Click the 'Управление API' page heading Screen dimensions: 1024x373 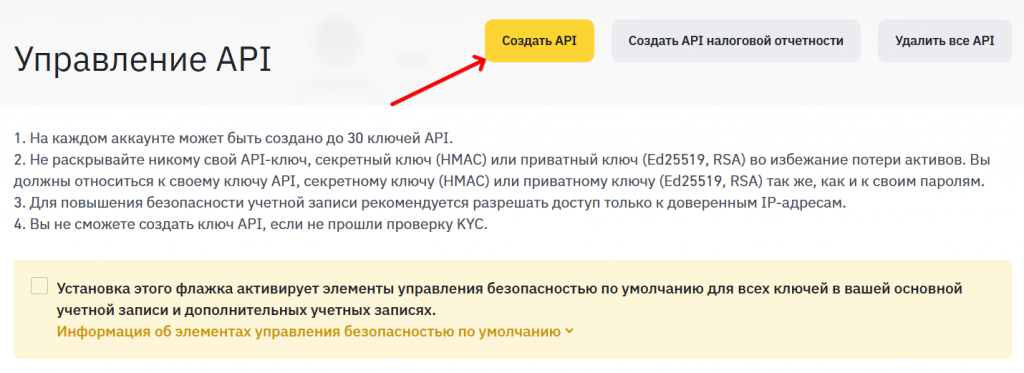[142, 60]
